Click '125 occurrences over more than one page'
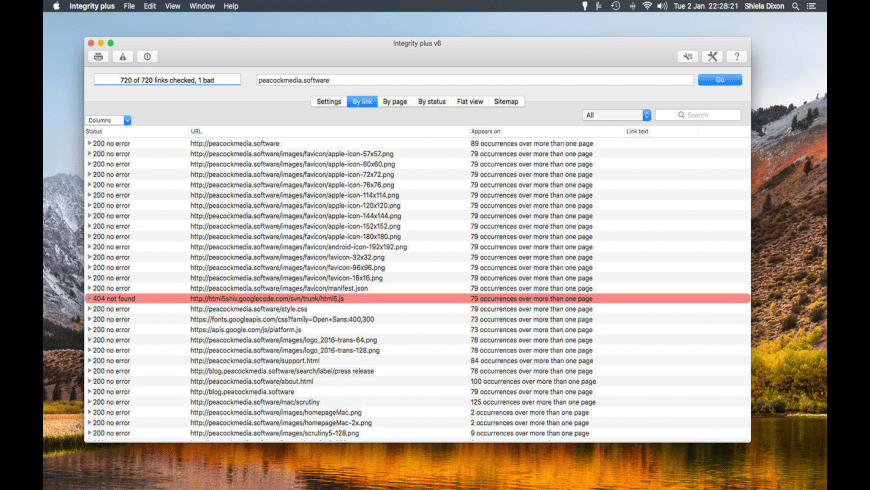 point(533,402)
